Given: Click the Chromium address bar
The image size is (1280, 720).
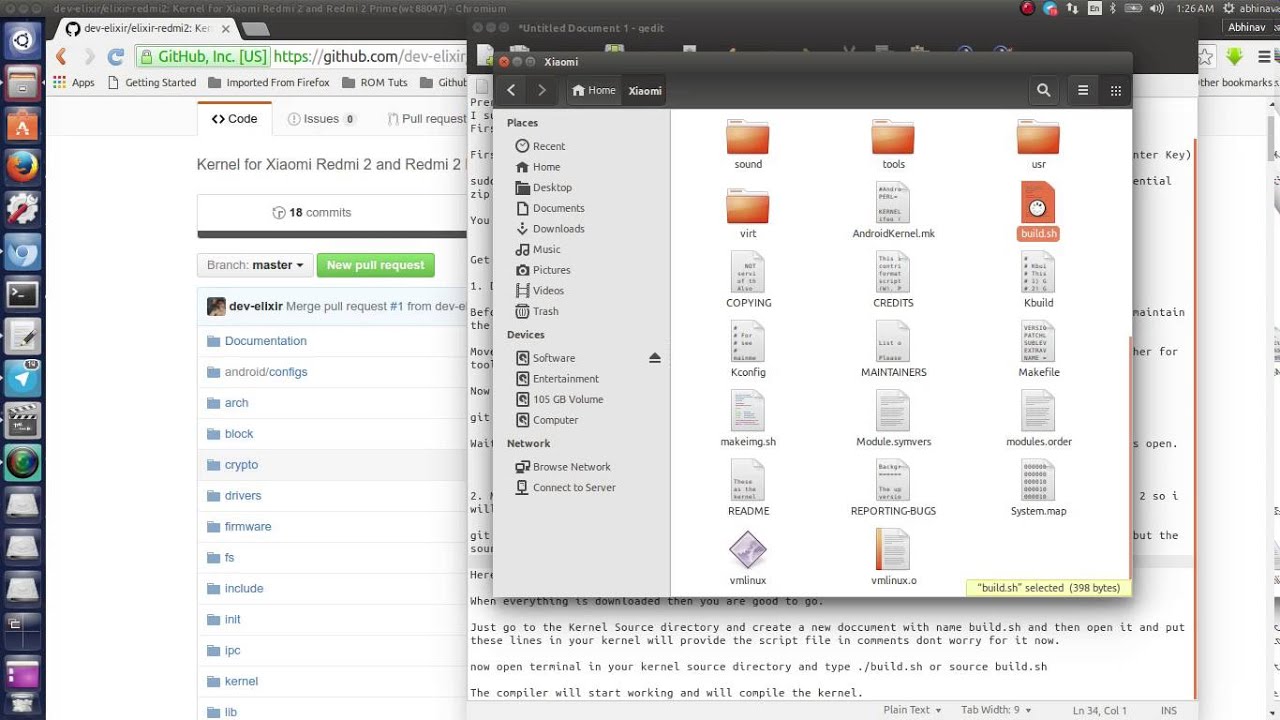Looking at the screenshot, I should [x=302, y=57].
